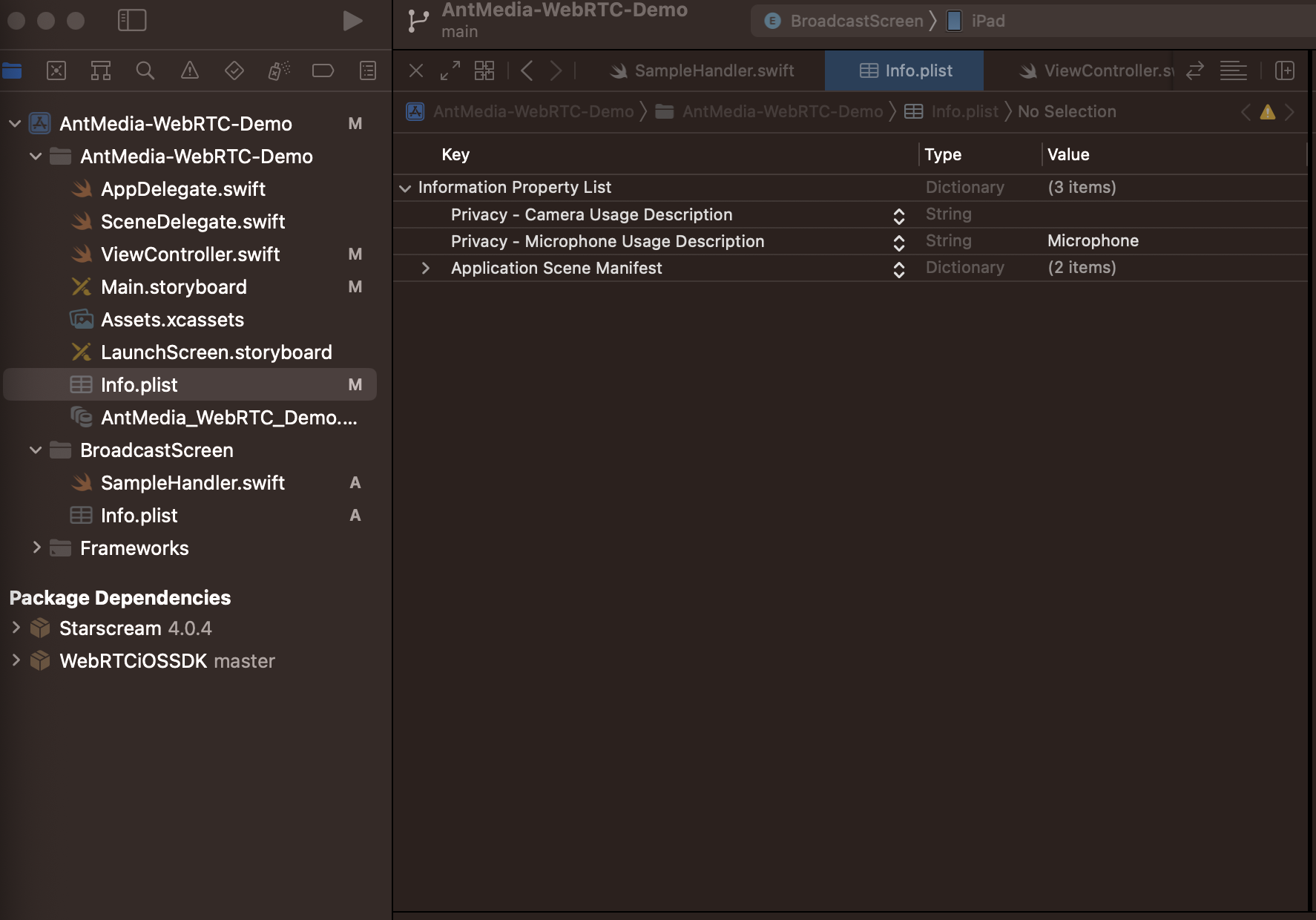Open key stepper for Application Scene Manifest
Screen dimensions: 1316x920
tap(899, 269)
